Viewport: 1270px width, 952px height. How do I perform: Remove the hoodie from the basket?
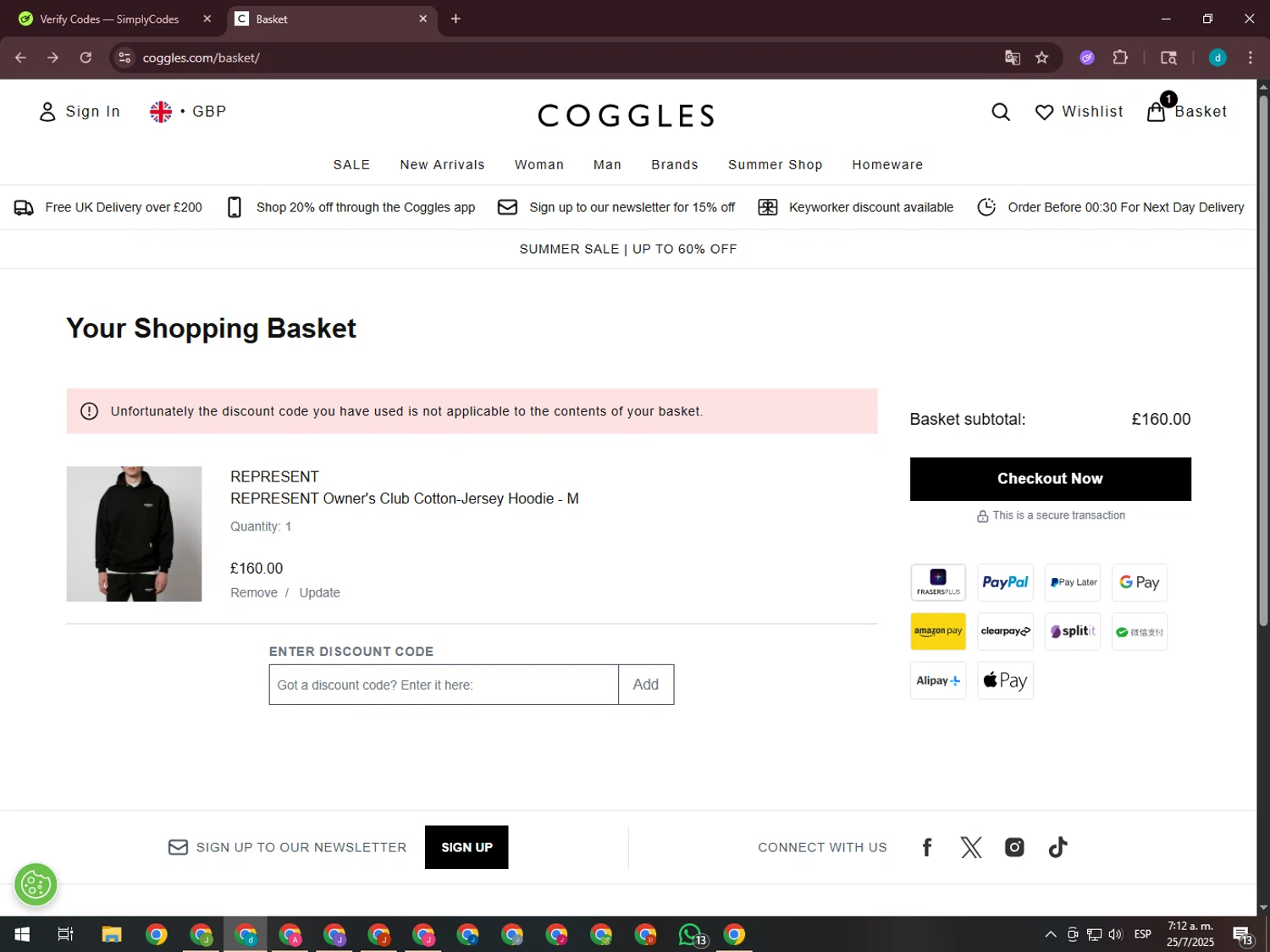click(x=254, y=593)
